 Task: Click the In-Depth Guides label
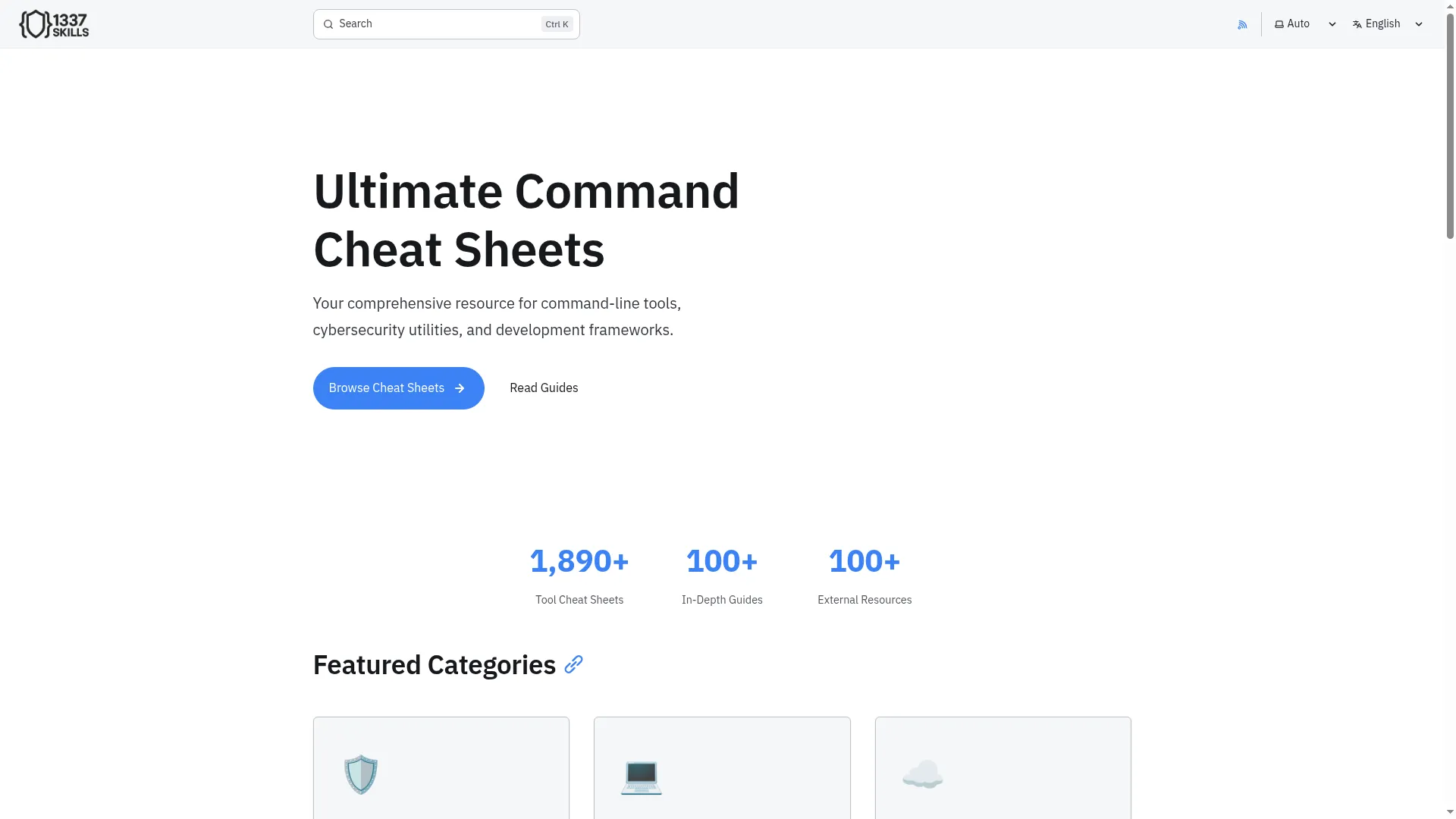point(722,600)
